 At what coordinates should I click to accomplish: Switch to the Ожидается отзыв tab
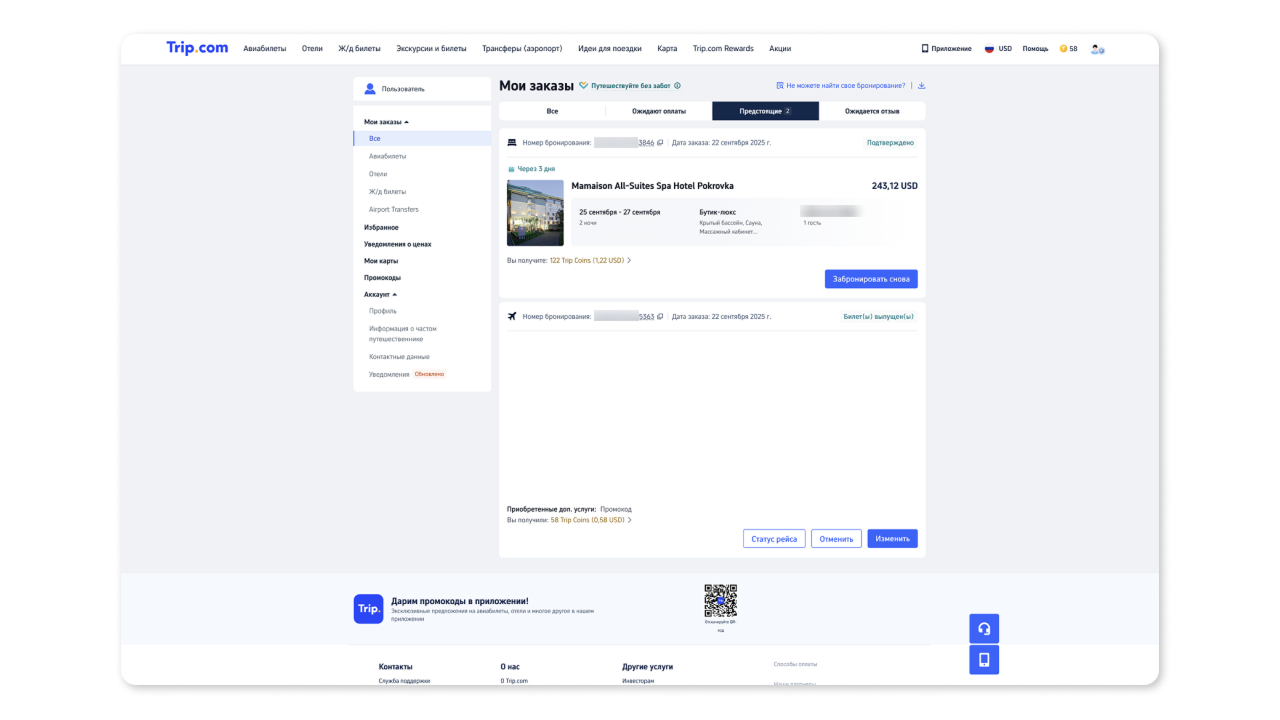pos(872,111)
